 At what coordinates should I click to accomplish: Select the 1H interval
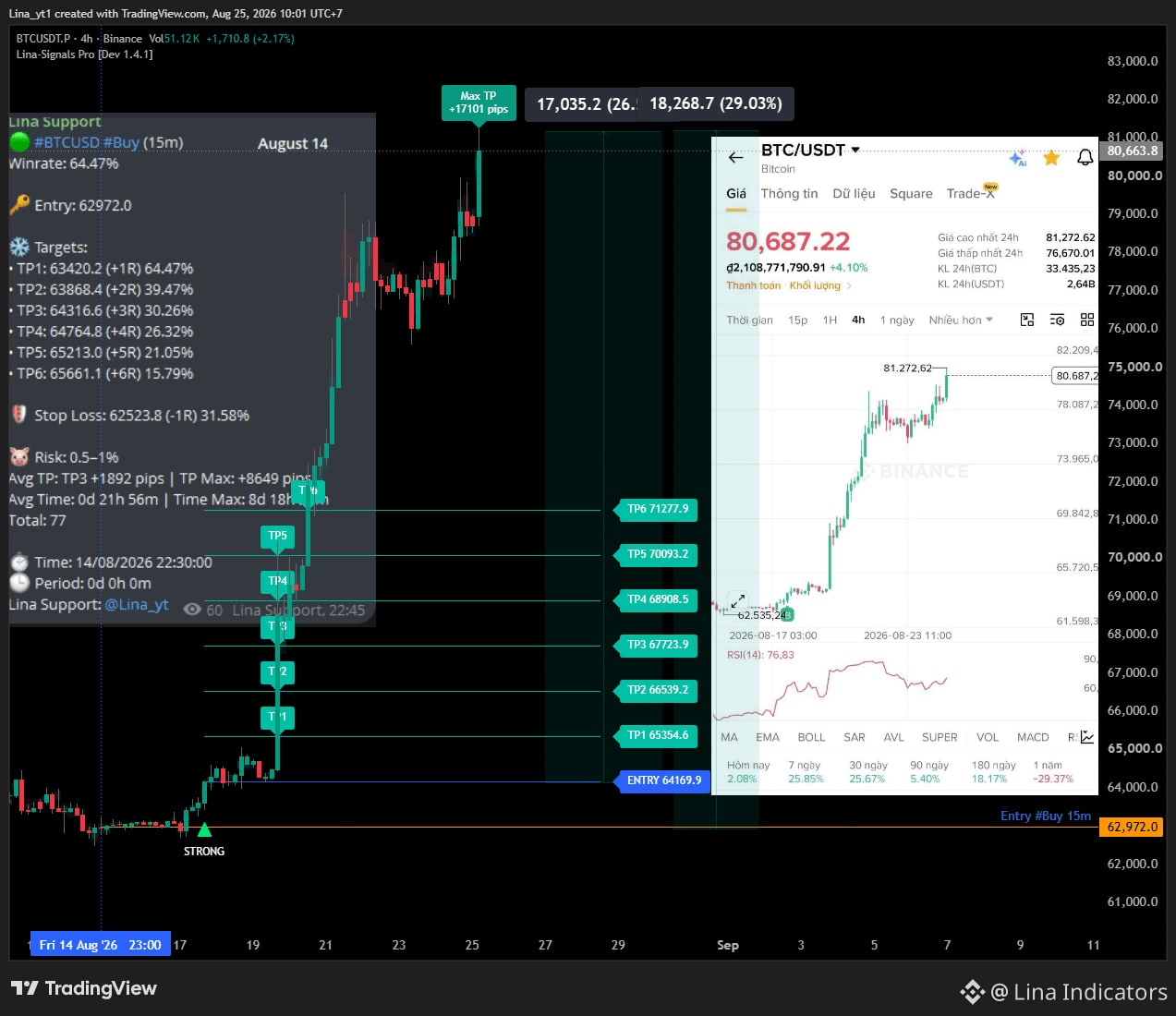click(830, 320)
